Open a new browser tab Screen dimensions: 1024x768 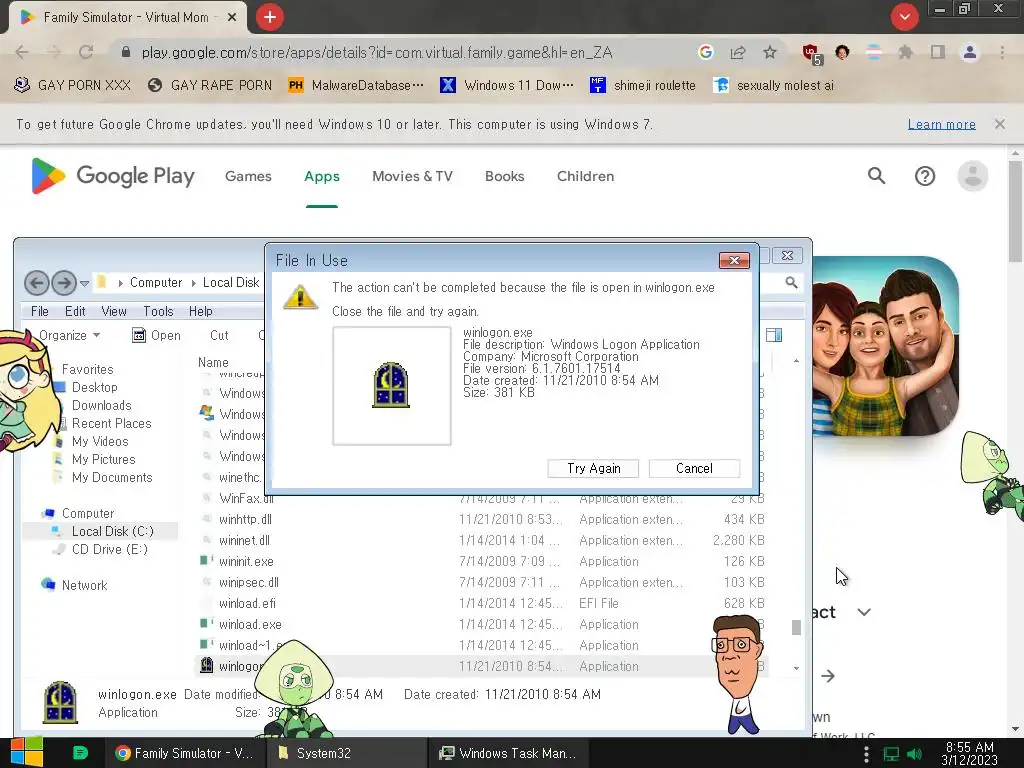coord(270,17)
